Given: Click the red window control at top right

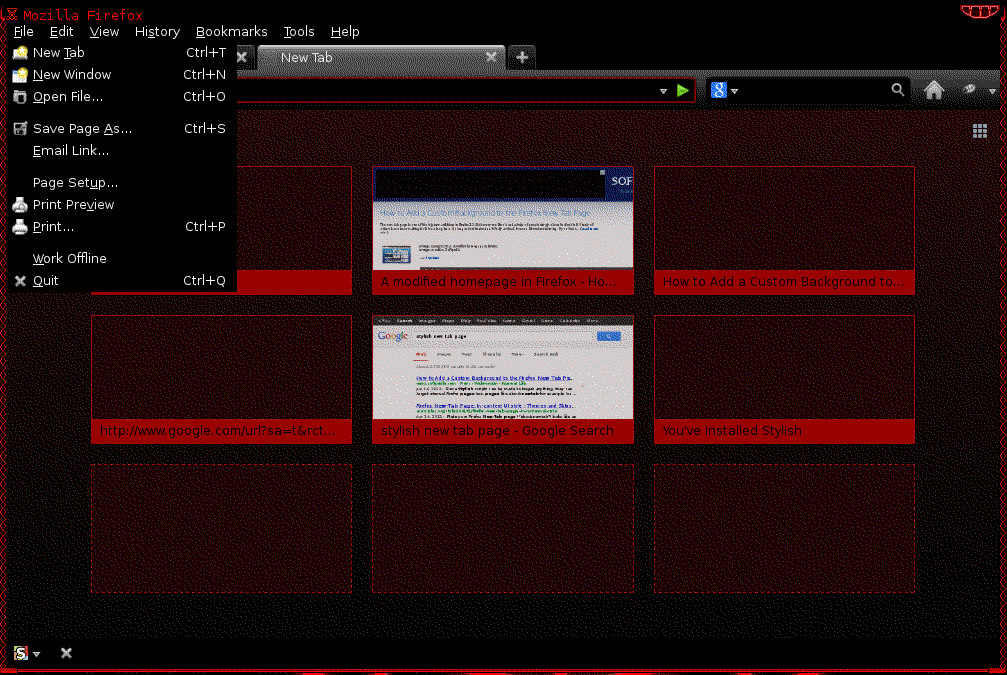Looking at the screenshot, I should point(979,11).
